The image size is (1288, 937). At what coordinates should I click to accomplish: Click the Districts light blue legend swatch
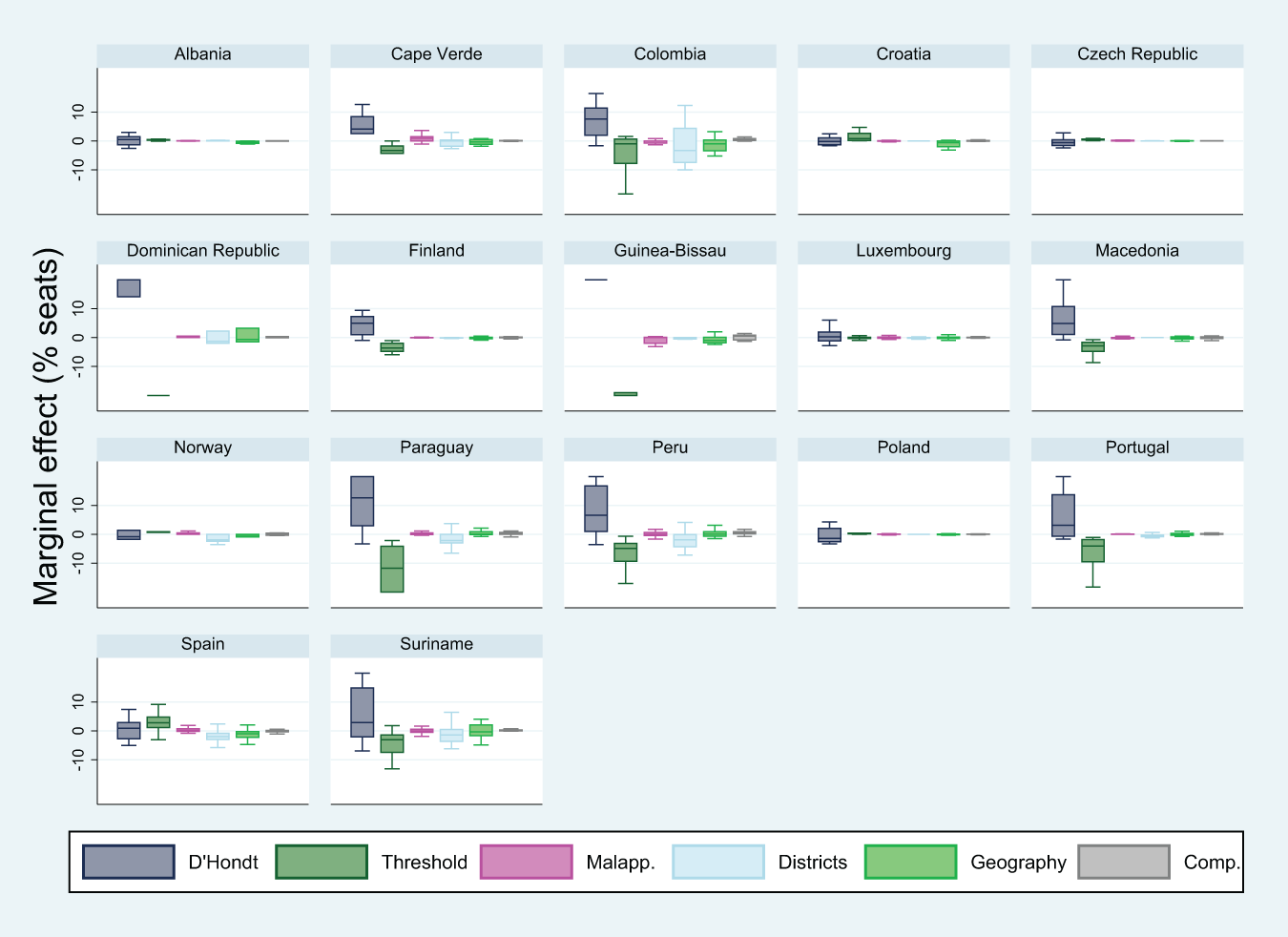pos(718,862)
